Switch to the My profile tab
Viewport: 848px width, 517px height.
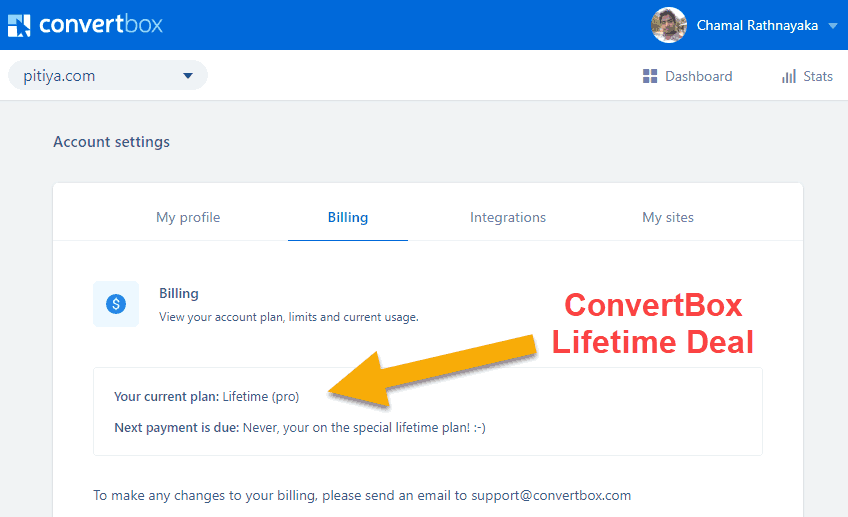pyautogui.click(x=188, y=217)
